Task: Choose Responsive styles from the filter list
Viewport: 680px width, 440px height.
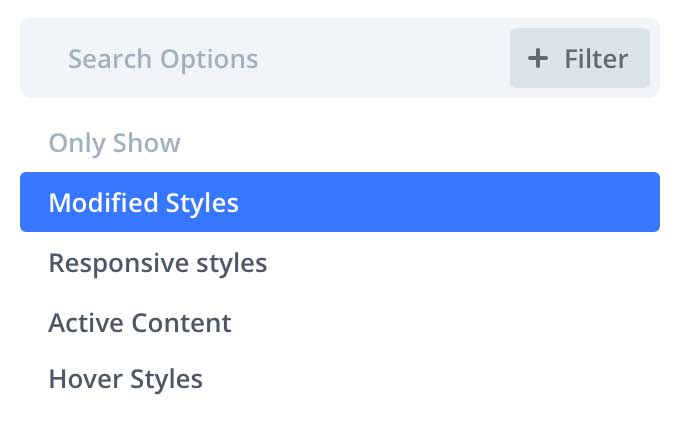Action: pyautogui.click(x=158, y=263)
